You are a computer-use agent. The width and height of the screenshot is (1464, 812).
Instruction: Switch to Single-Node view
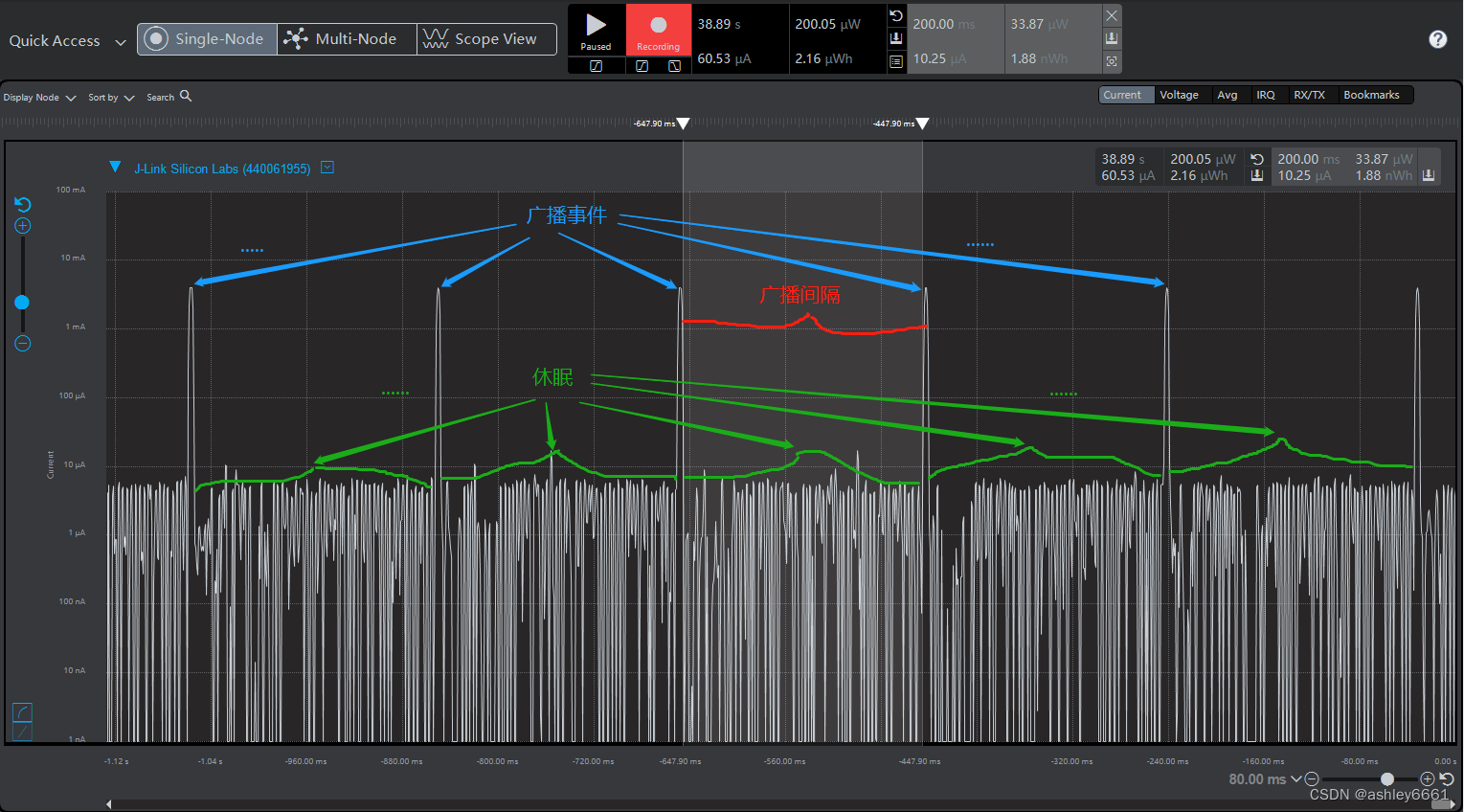(208, 39)
